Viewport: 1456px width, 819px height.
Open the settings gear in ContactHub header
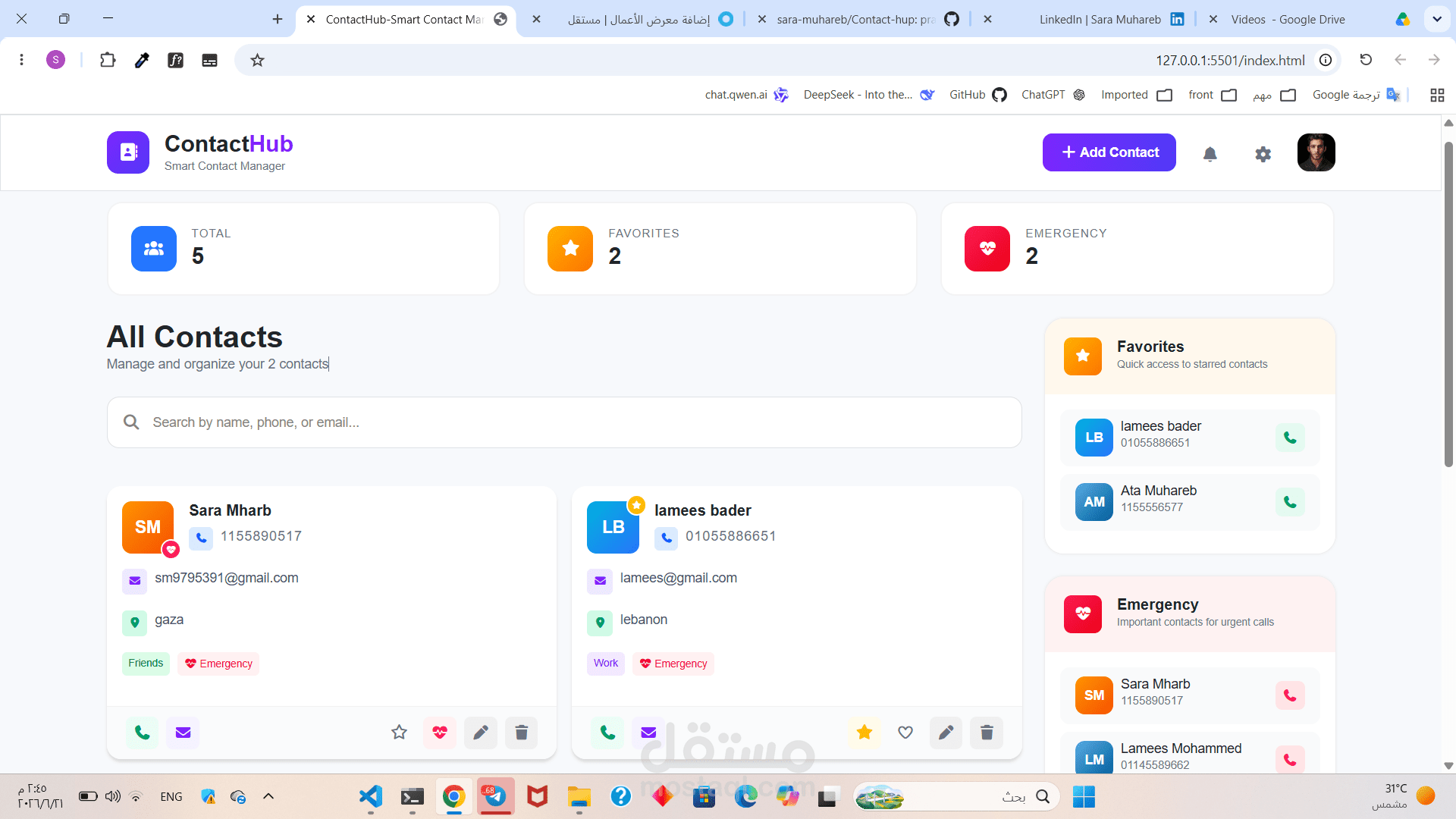coord(1263,154)
